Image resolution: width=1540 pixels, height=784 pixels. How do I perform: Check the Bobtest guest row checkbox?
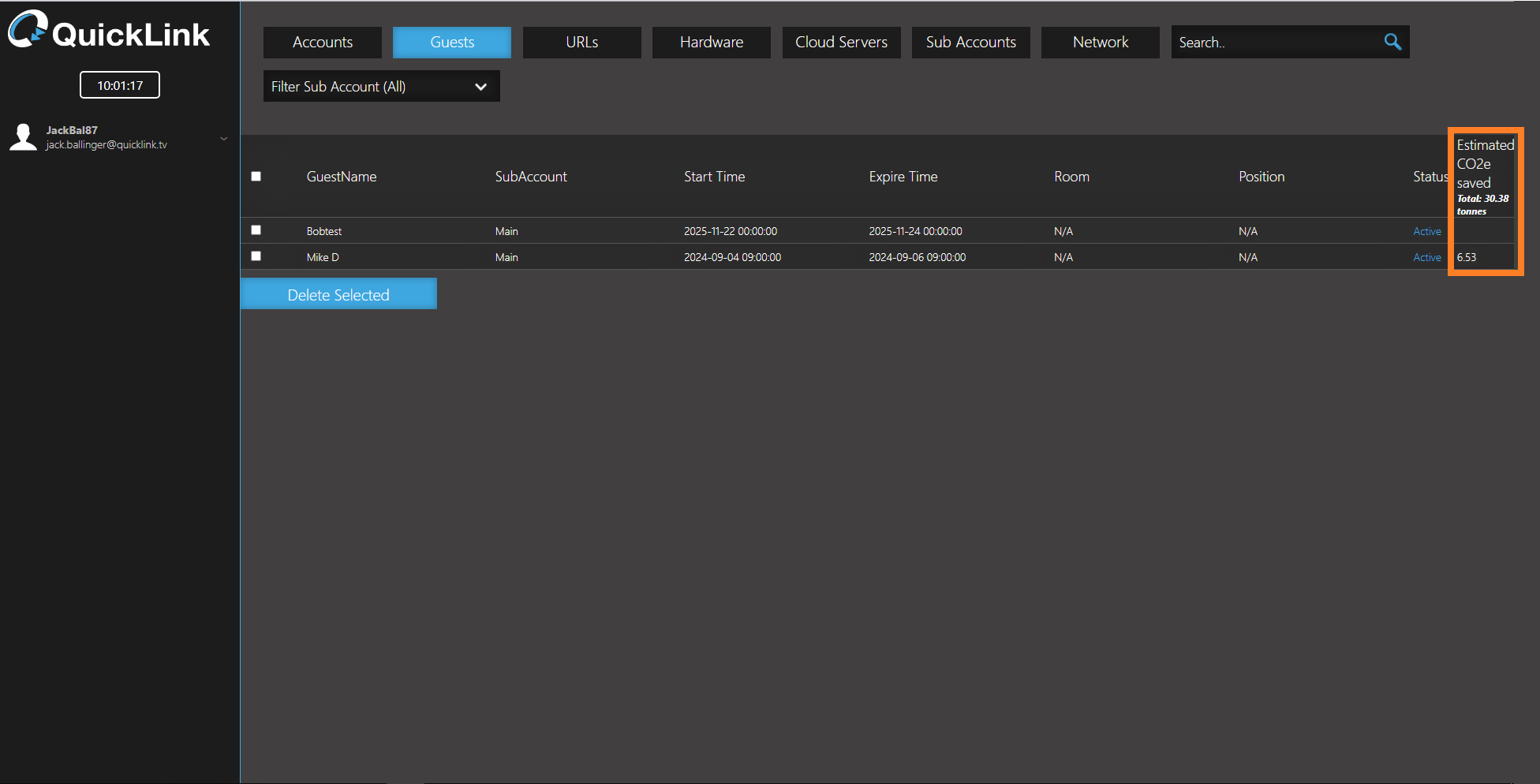click(256, 230)
